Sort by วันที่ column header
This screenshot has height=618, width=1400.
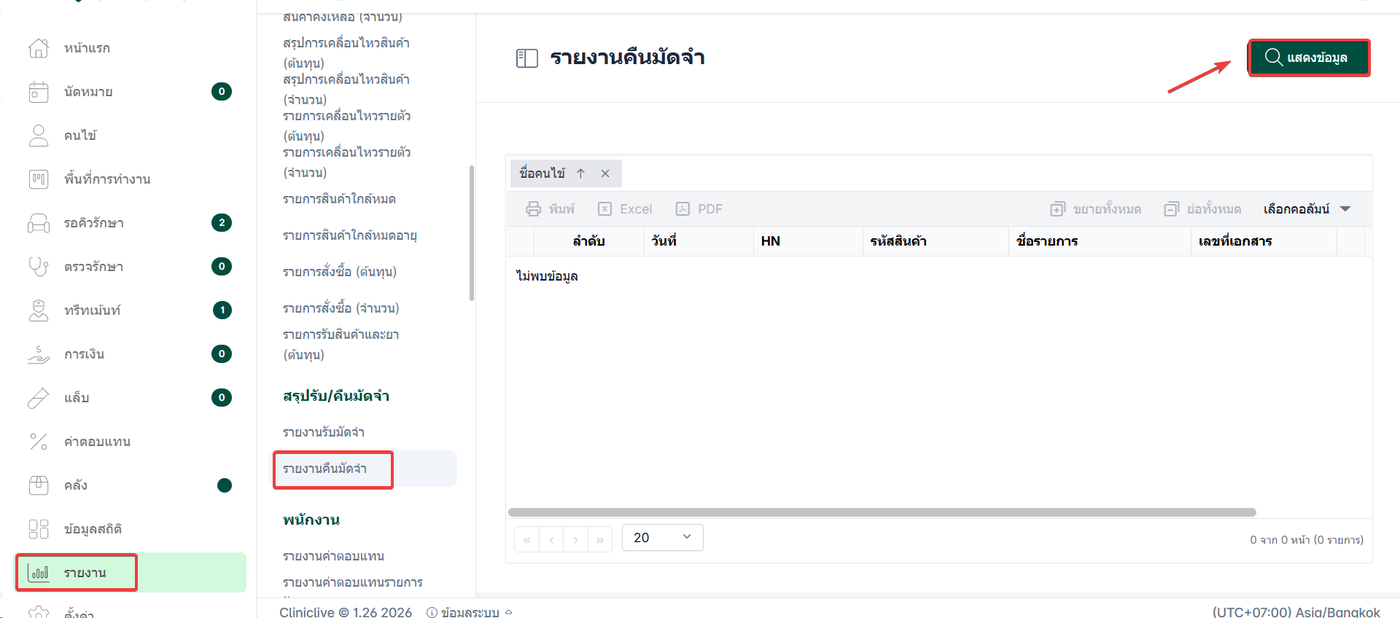pos(698,241)
